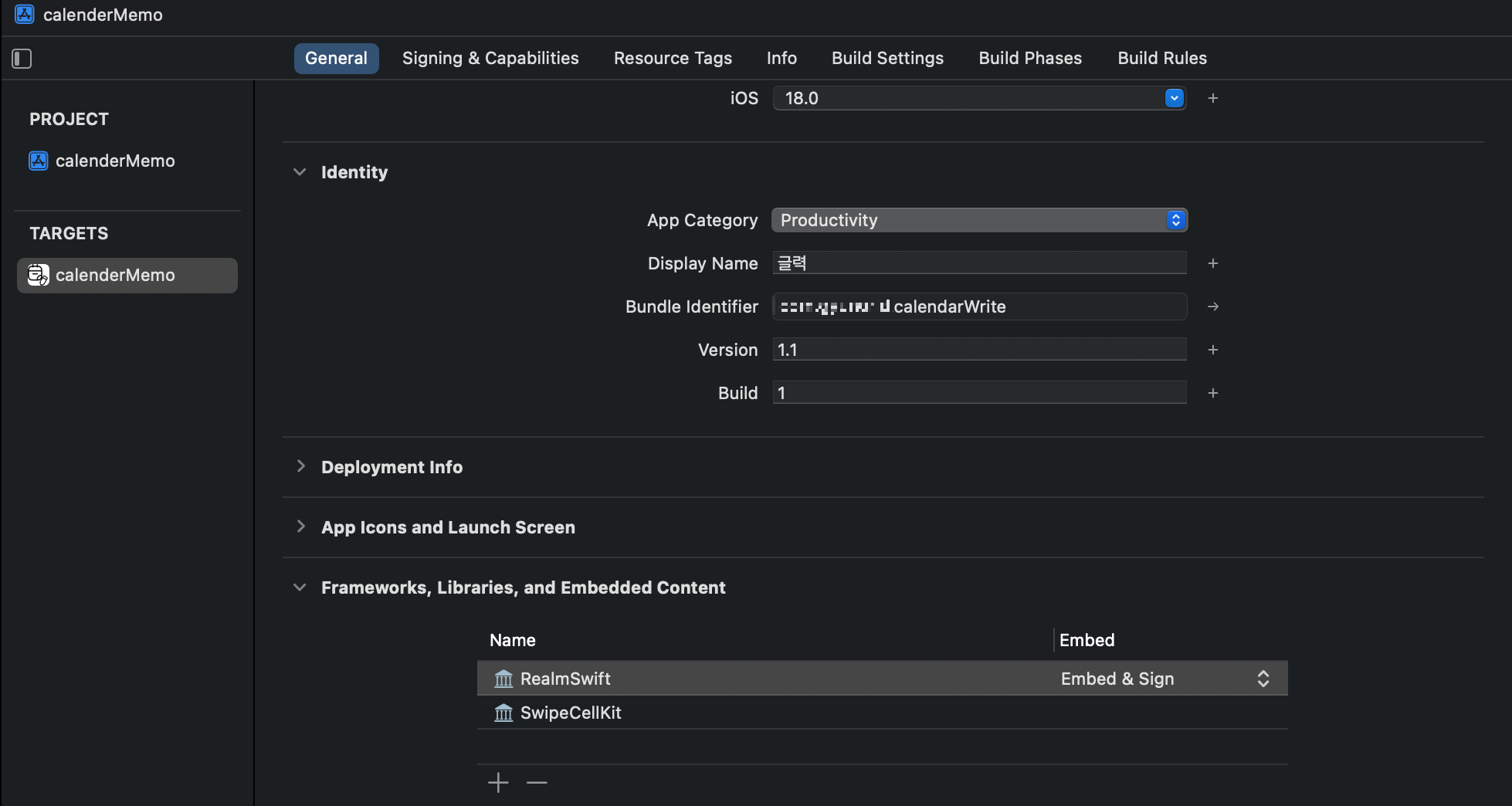Click the plus icon beside Build

point(1213,393)
